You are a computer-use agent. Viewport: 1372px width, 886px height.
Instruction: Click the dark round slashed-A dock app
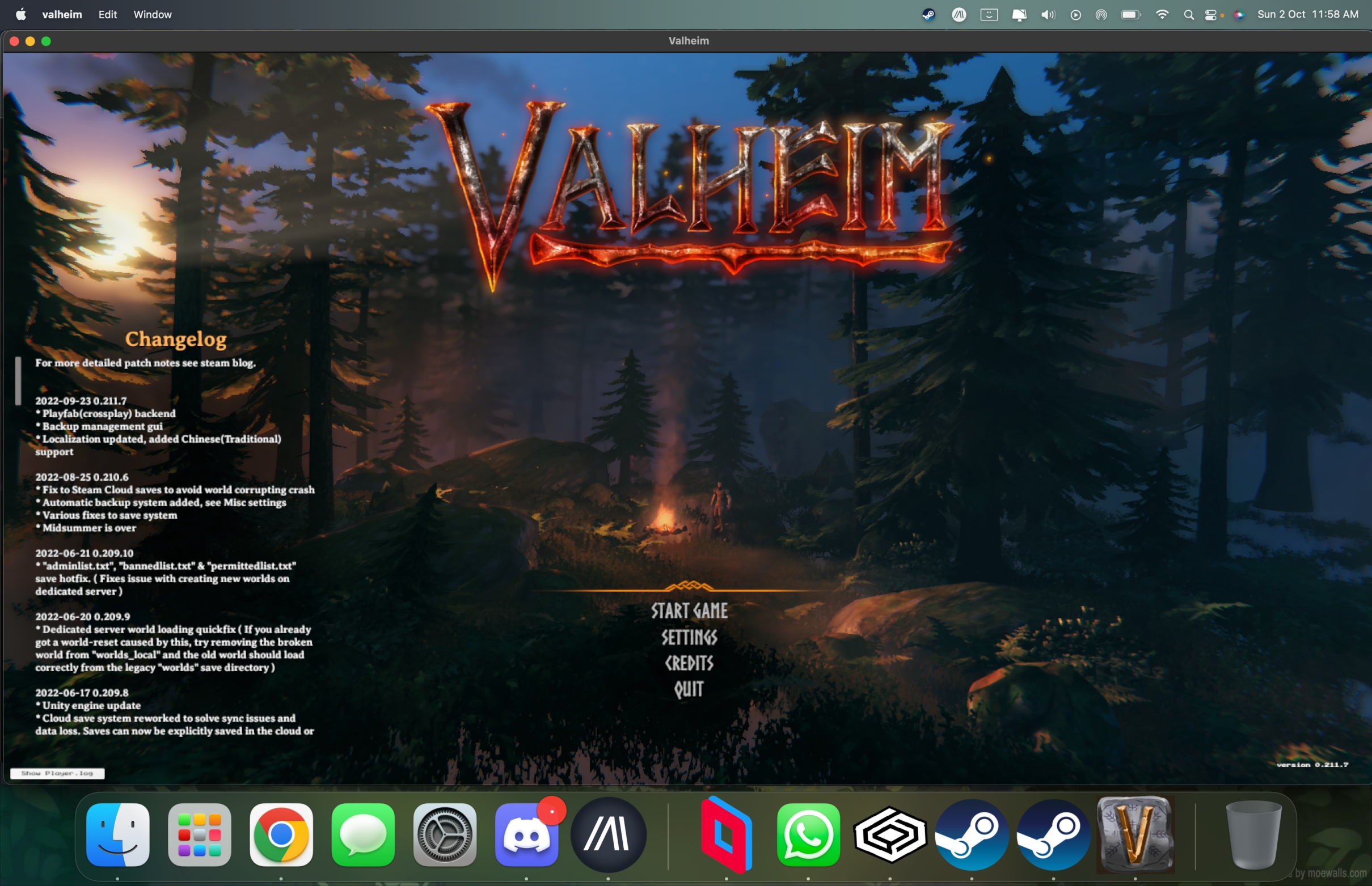pyautogui.click(x=609, y=834)
